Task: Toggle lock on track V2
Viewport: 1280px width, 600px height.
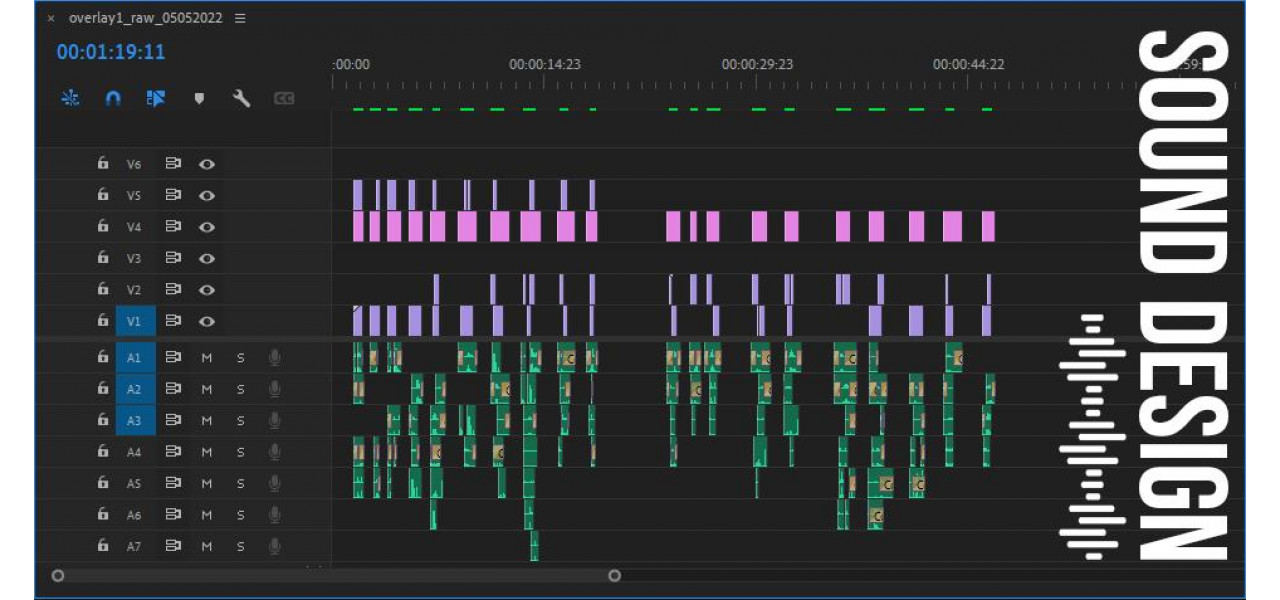Action: click(102, 289)
